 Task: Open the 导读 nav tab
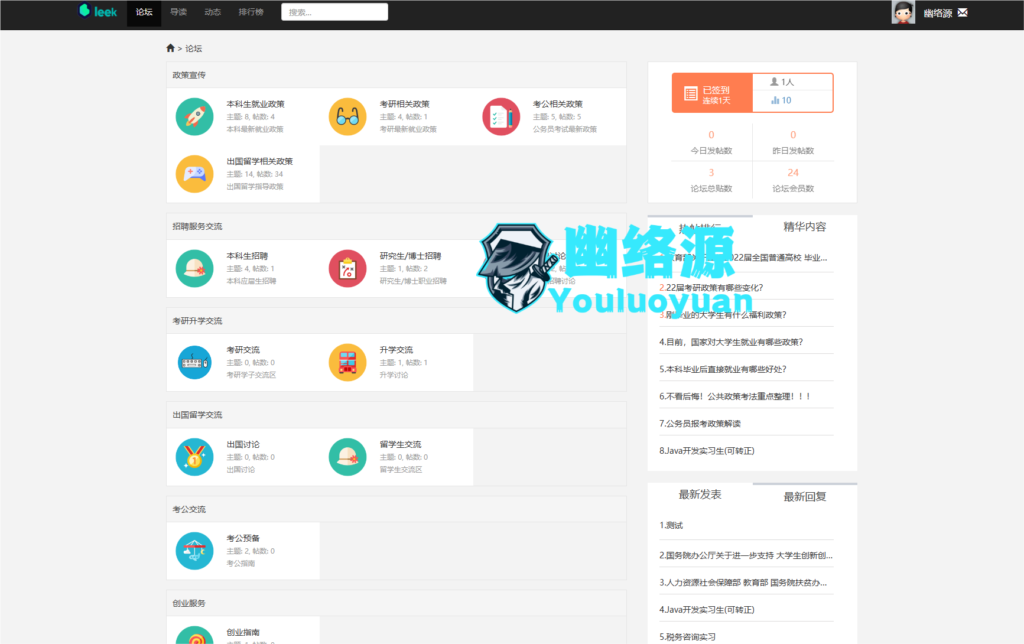[178, 12]
